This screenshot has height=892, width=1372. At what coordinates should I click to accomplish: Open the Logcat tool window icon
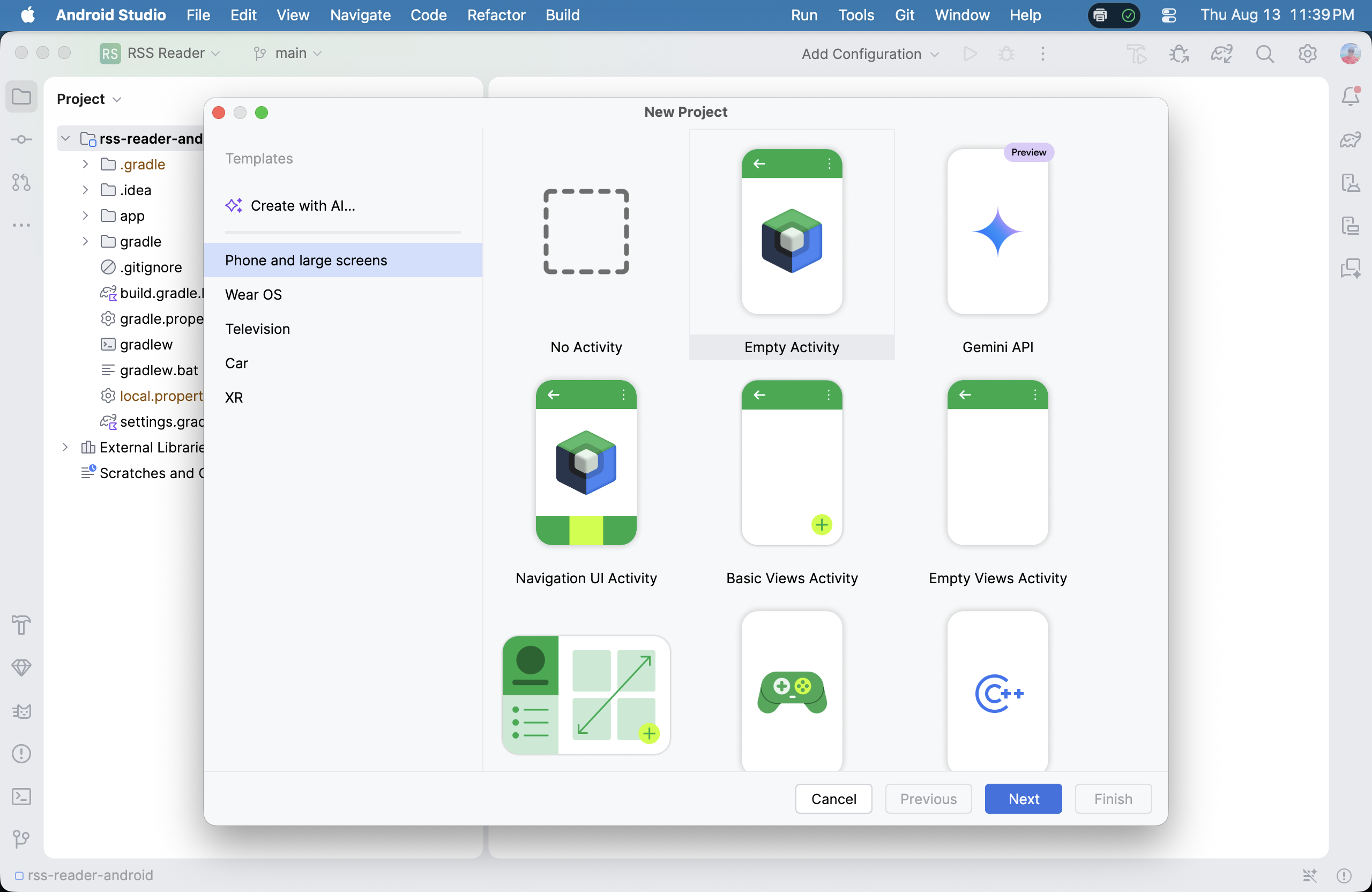point(21,711)
